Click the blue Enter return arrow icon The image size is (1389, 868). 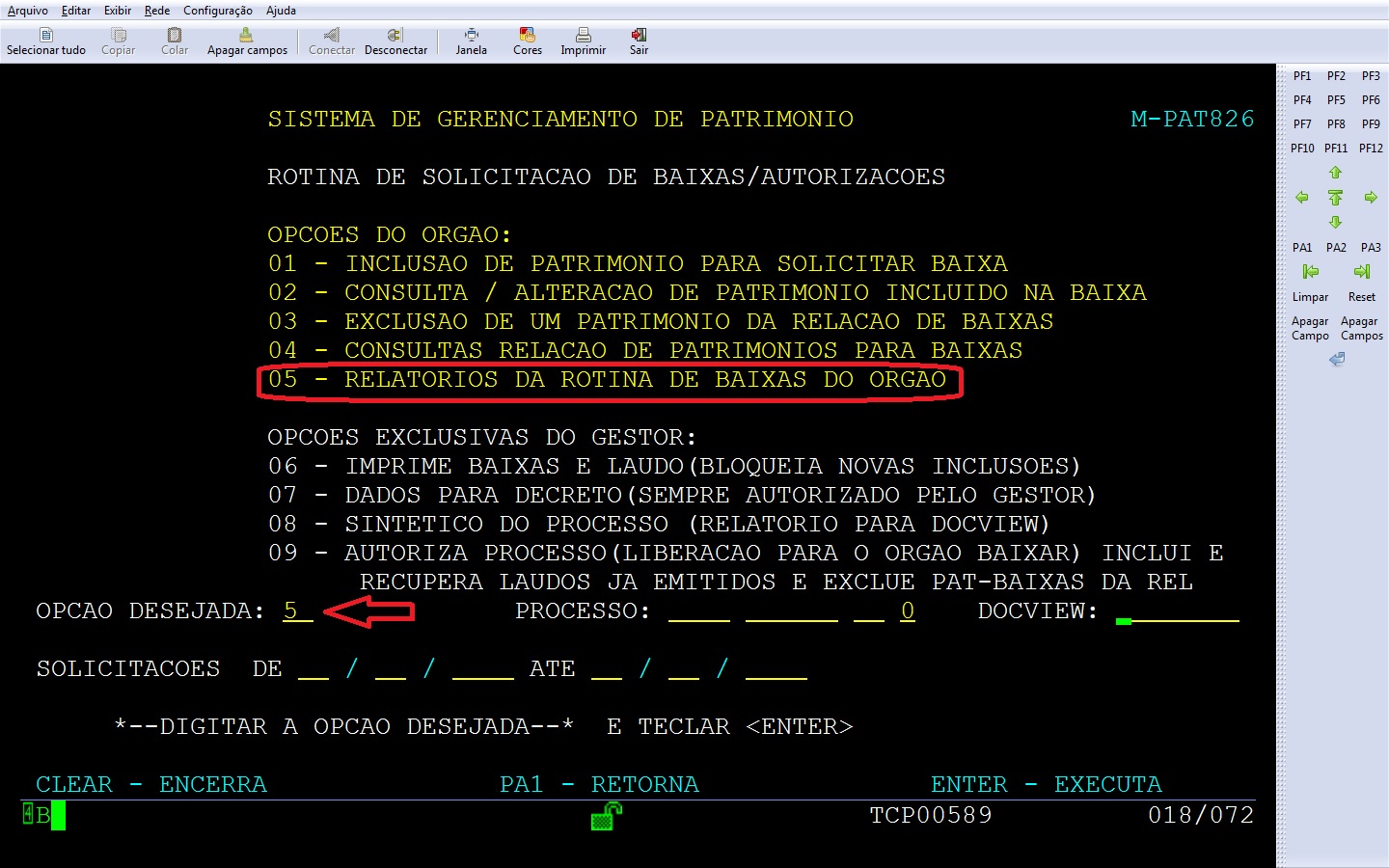tap(1336, 360)
